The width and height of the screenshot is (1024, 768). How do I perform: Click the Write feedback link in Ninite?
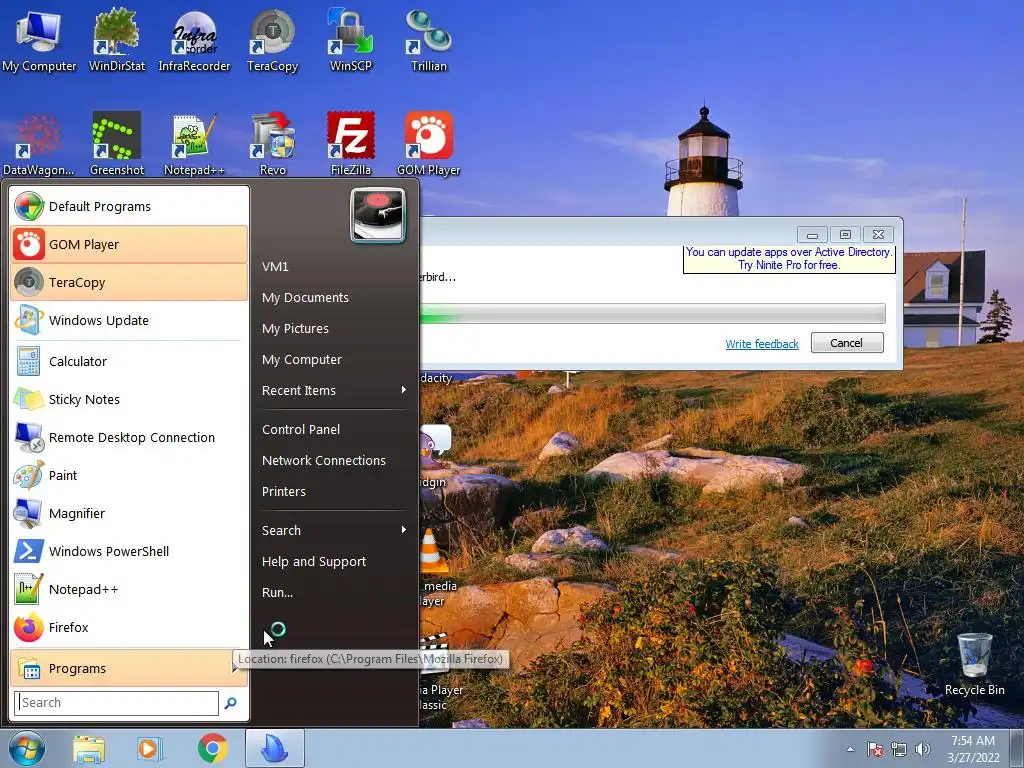click(761, 344)
